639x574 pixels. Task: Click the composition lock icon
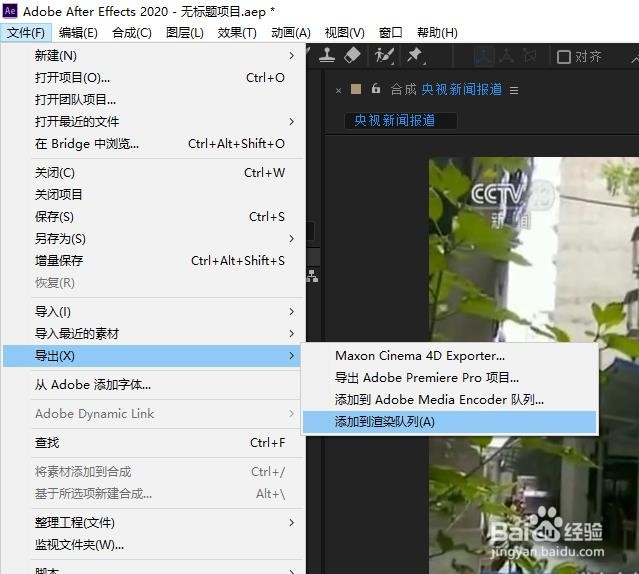[x=376, y=88]
